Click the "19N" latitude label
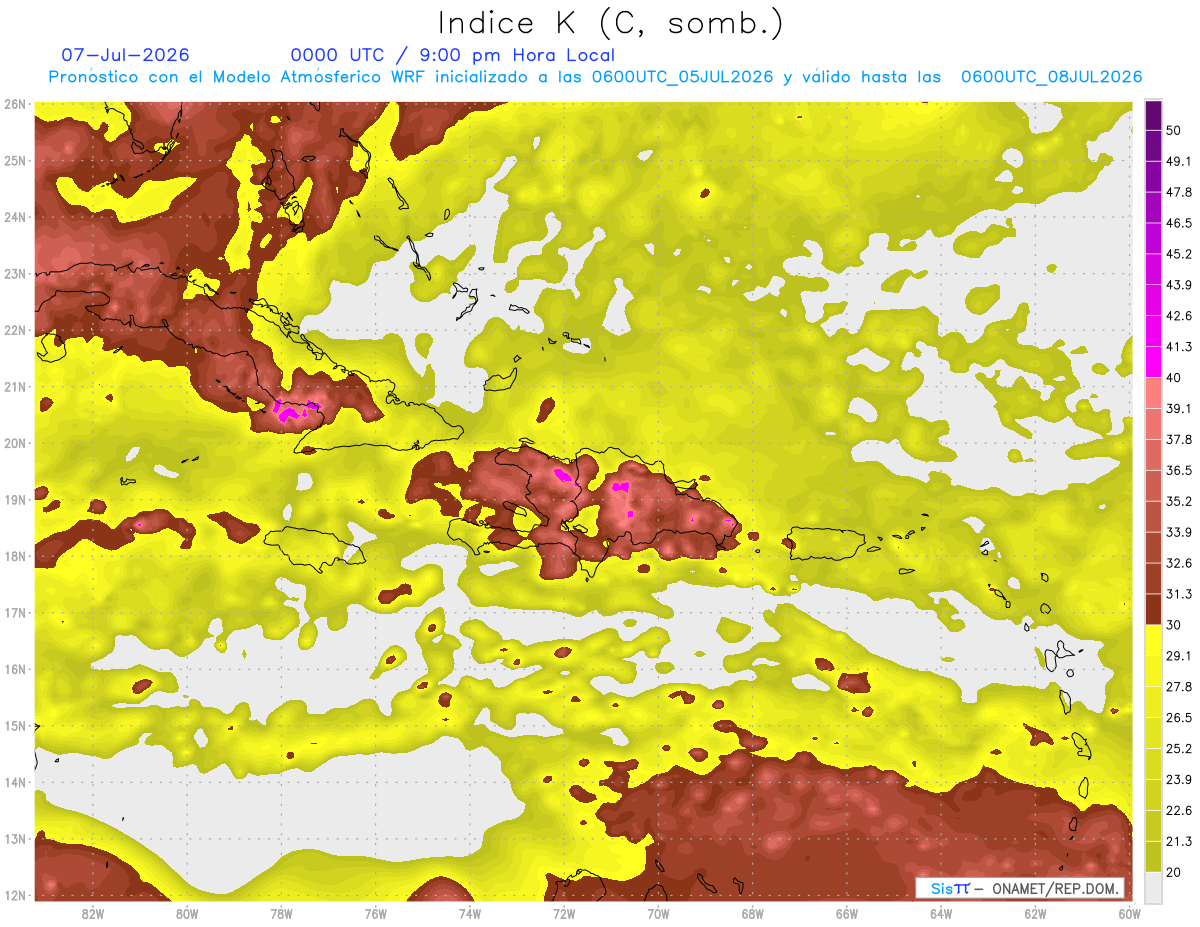1200x927 pixels. 15,499
